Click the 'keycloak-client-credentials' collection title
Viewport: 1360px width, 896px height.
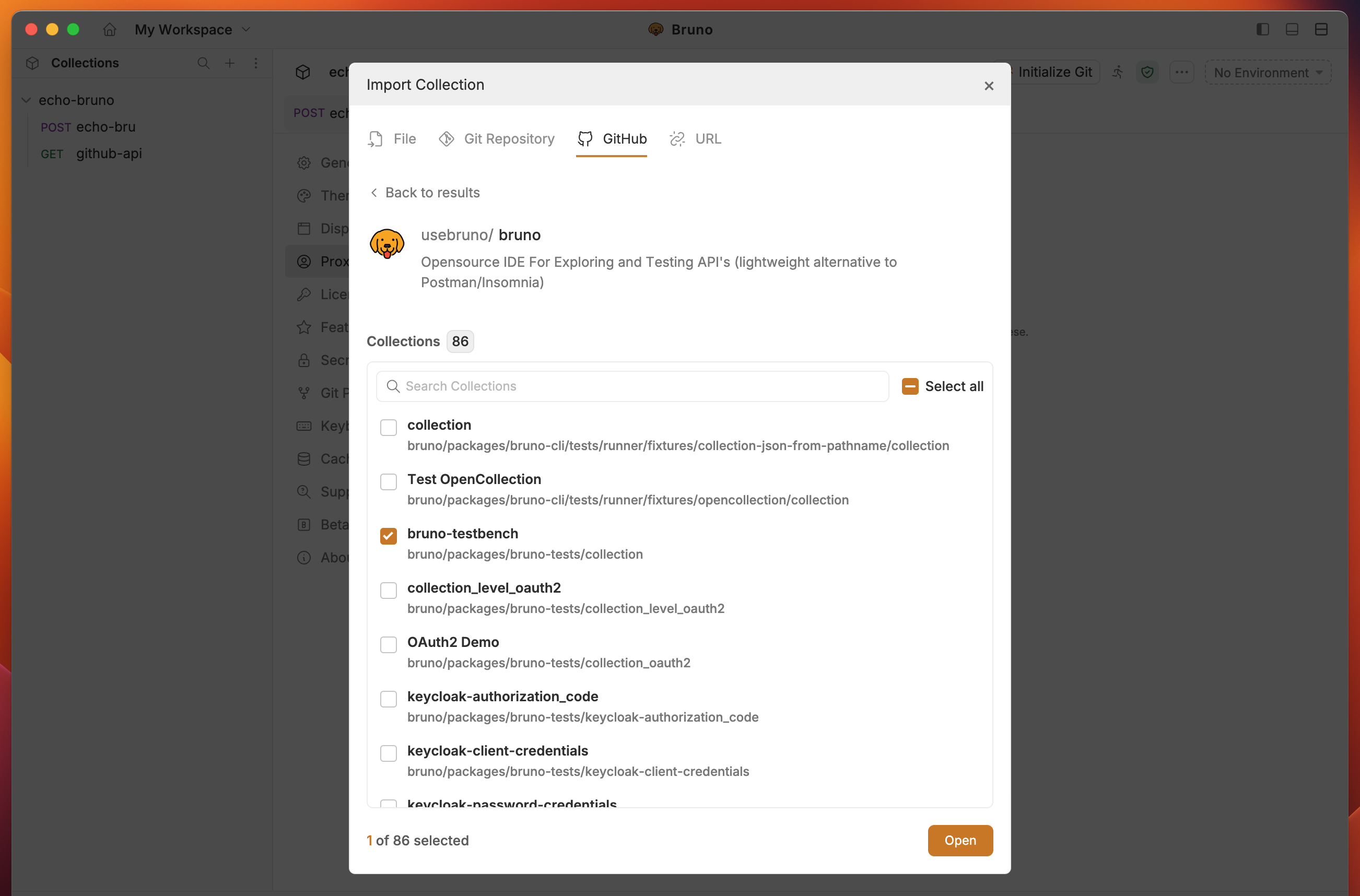497,750
